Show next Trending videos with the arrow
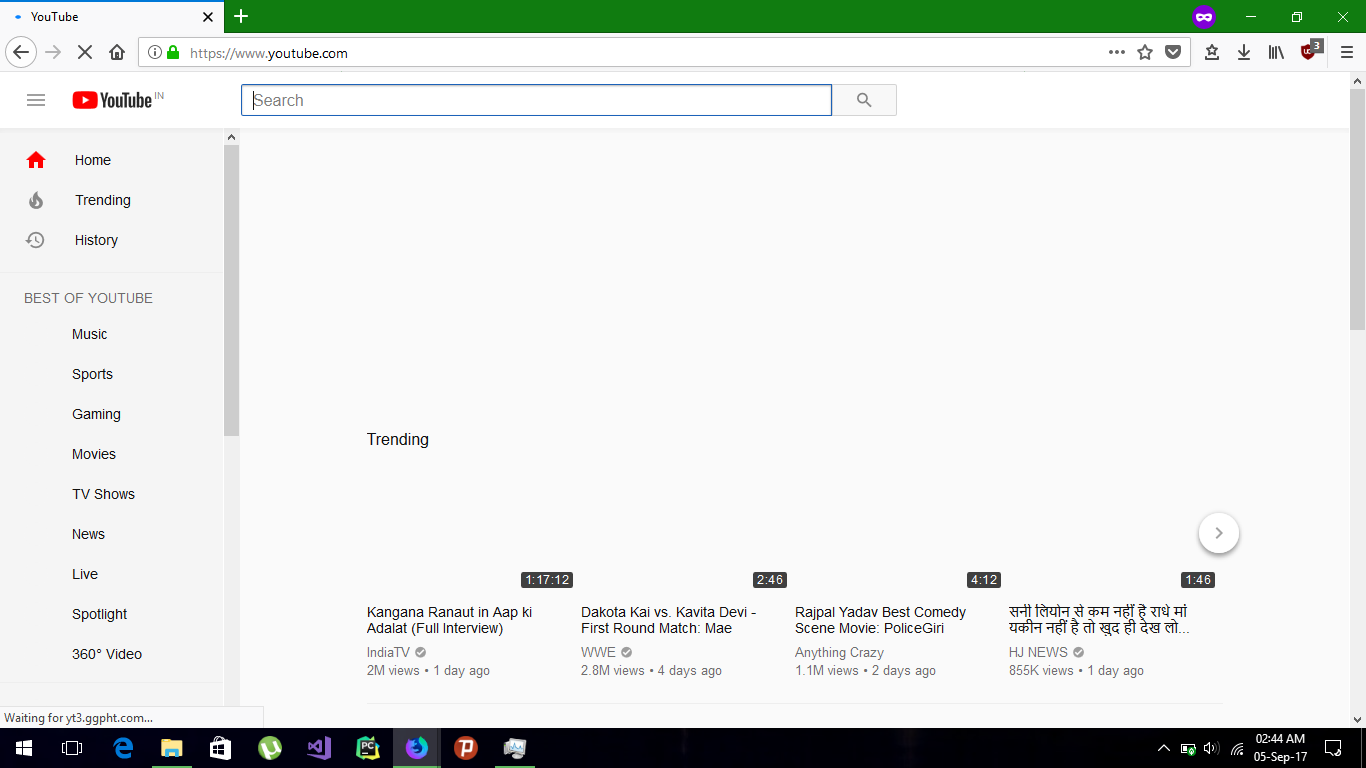Screen dimensions: 1366x768 (1219, 533)
